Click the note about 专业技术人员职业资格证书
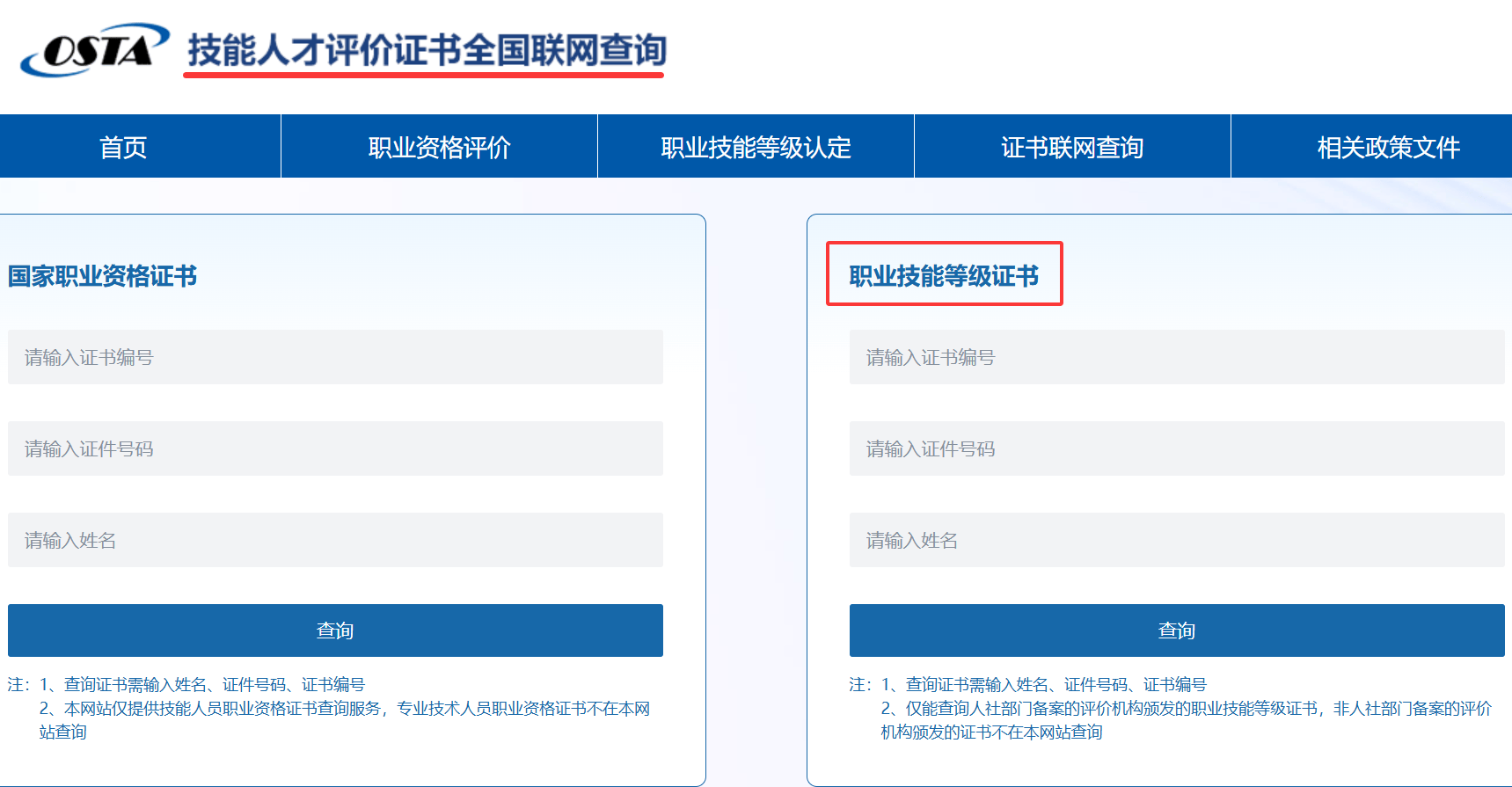1512x787 pixels. click(x=344, y=709)
